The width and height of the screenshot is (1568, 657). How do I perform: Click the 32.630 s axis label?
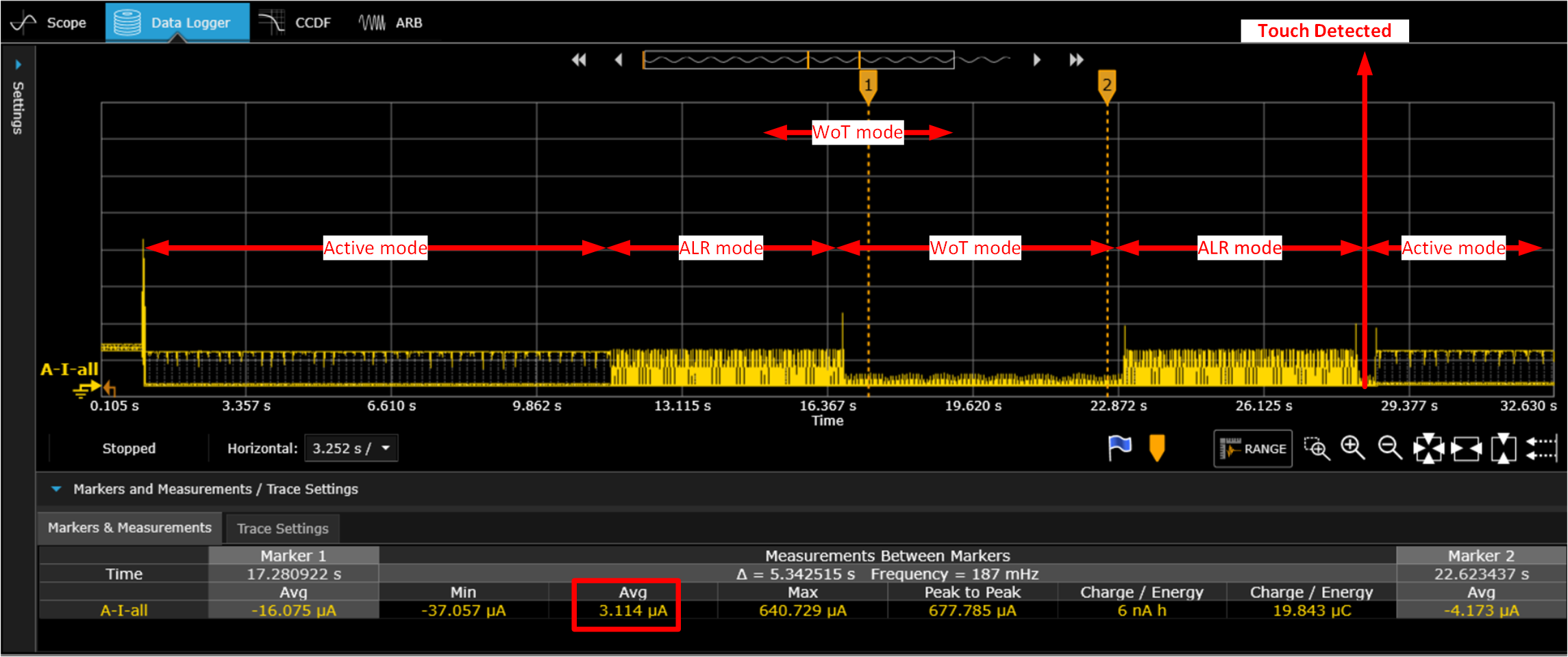1528,406
